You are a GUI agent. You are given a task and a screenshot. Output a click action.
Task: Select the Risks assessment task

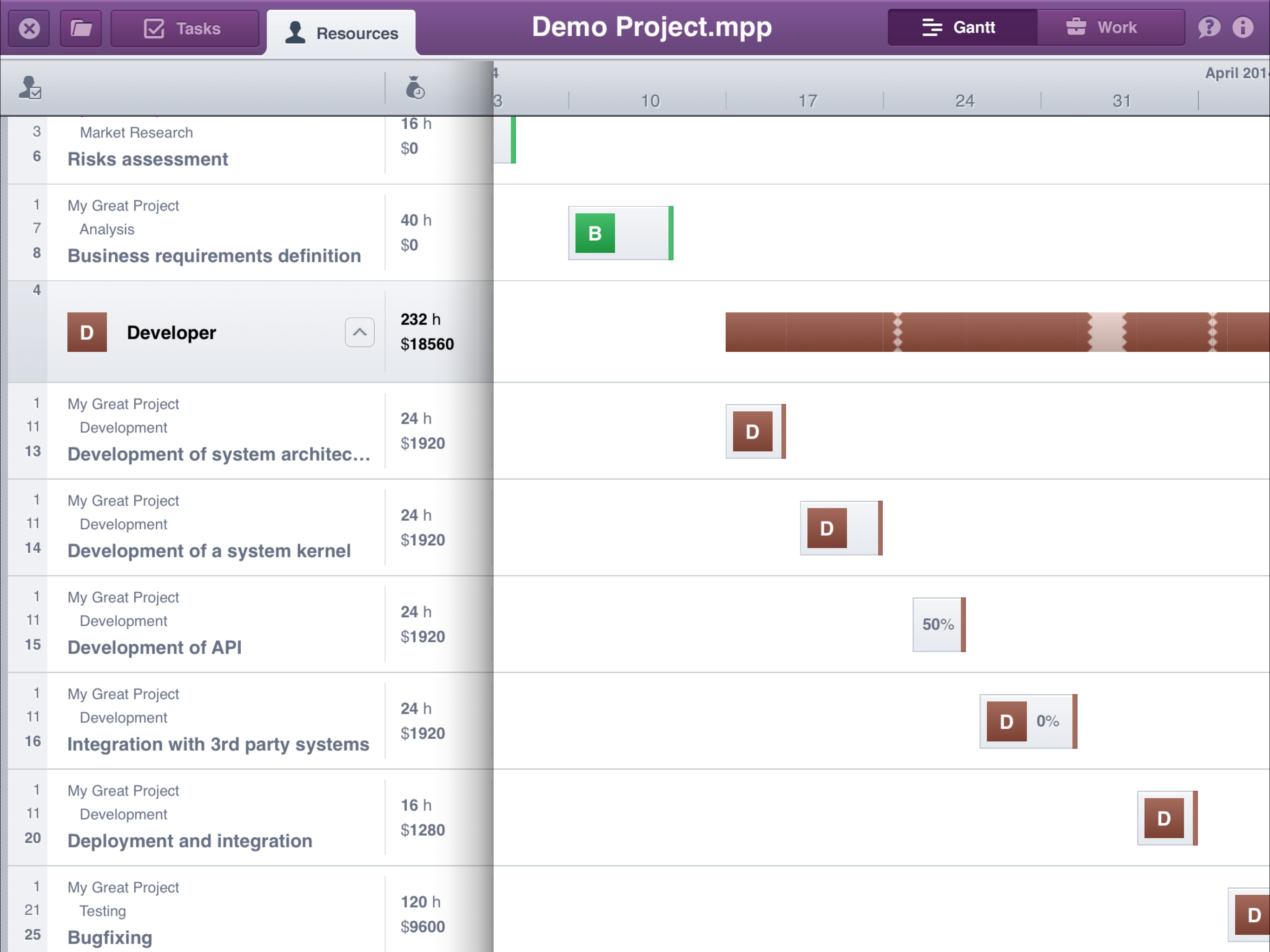click(x=147, y=159)
